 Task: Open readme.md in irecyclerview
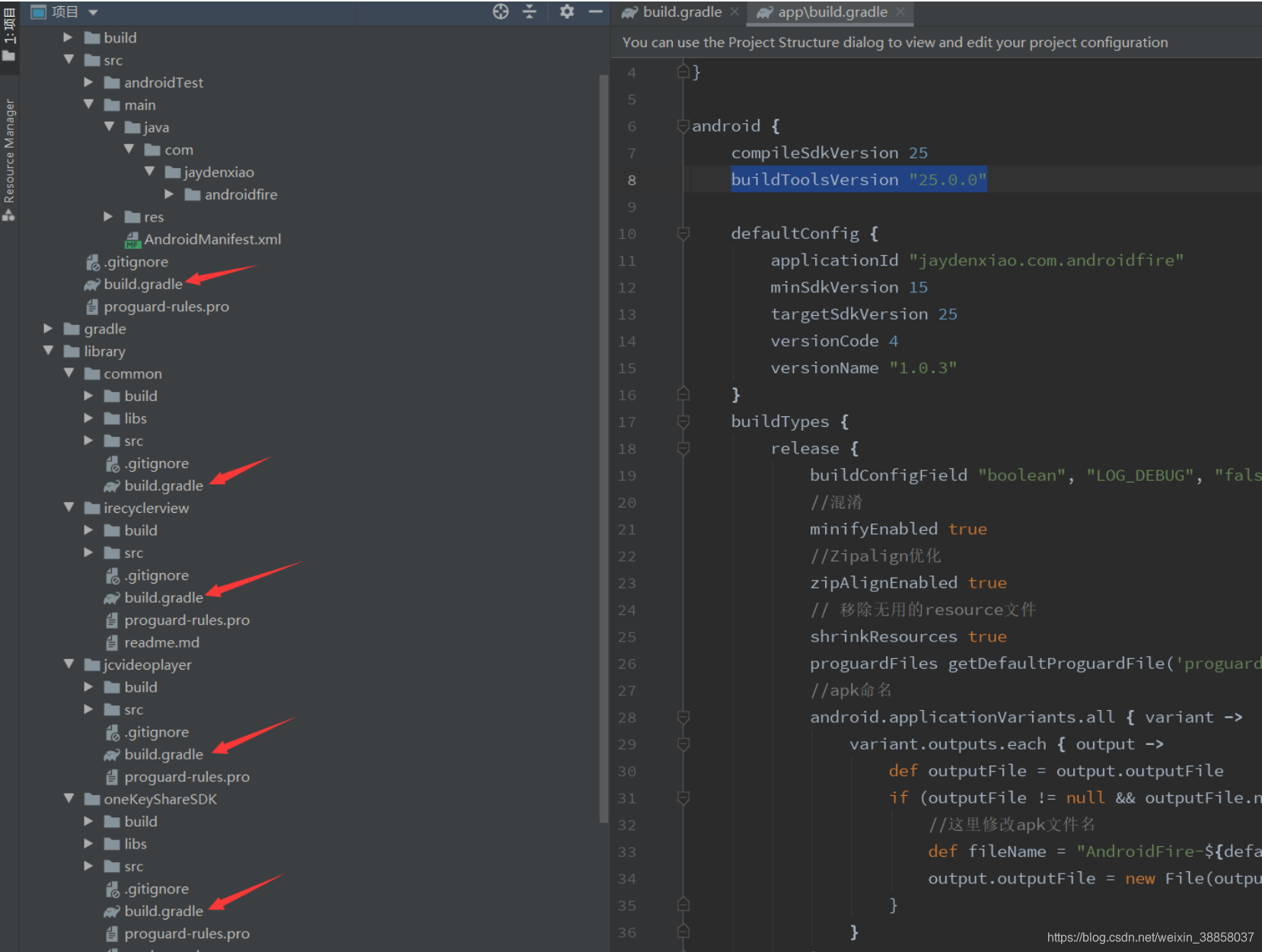(152, 642)
